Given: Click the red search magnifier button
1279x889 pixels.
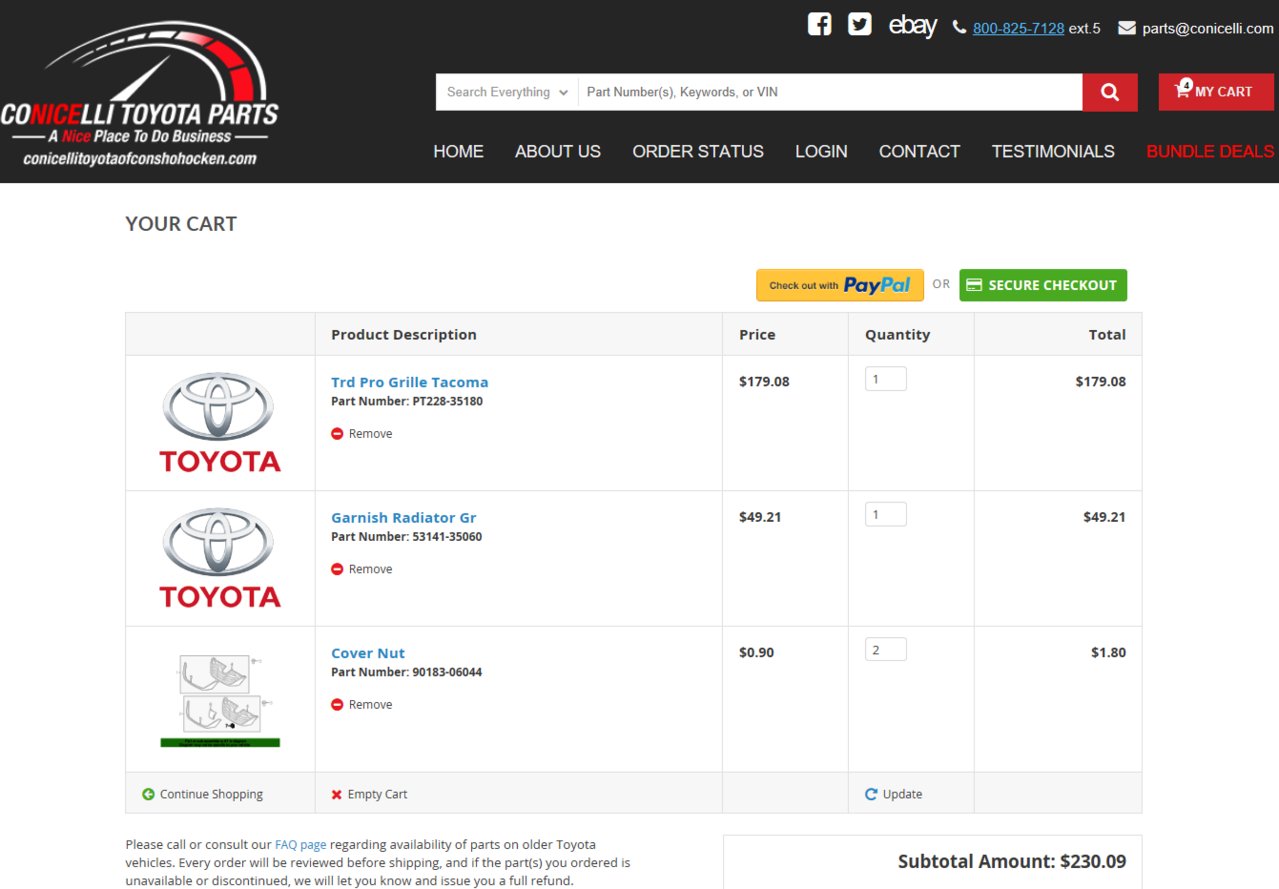Looking at the screenshot, I should (x=1110, y=92).
